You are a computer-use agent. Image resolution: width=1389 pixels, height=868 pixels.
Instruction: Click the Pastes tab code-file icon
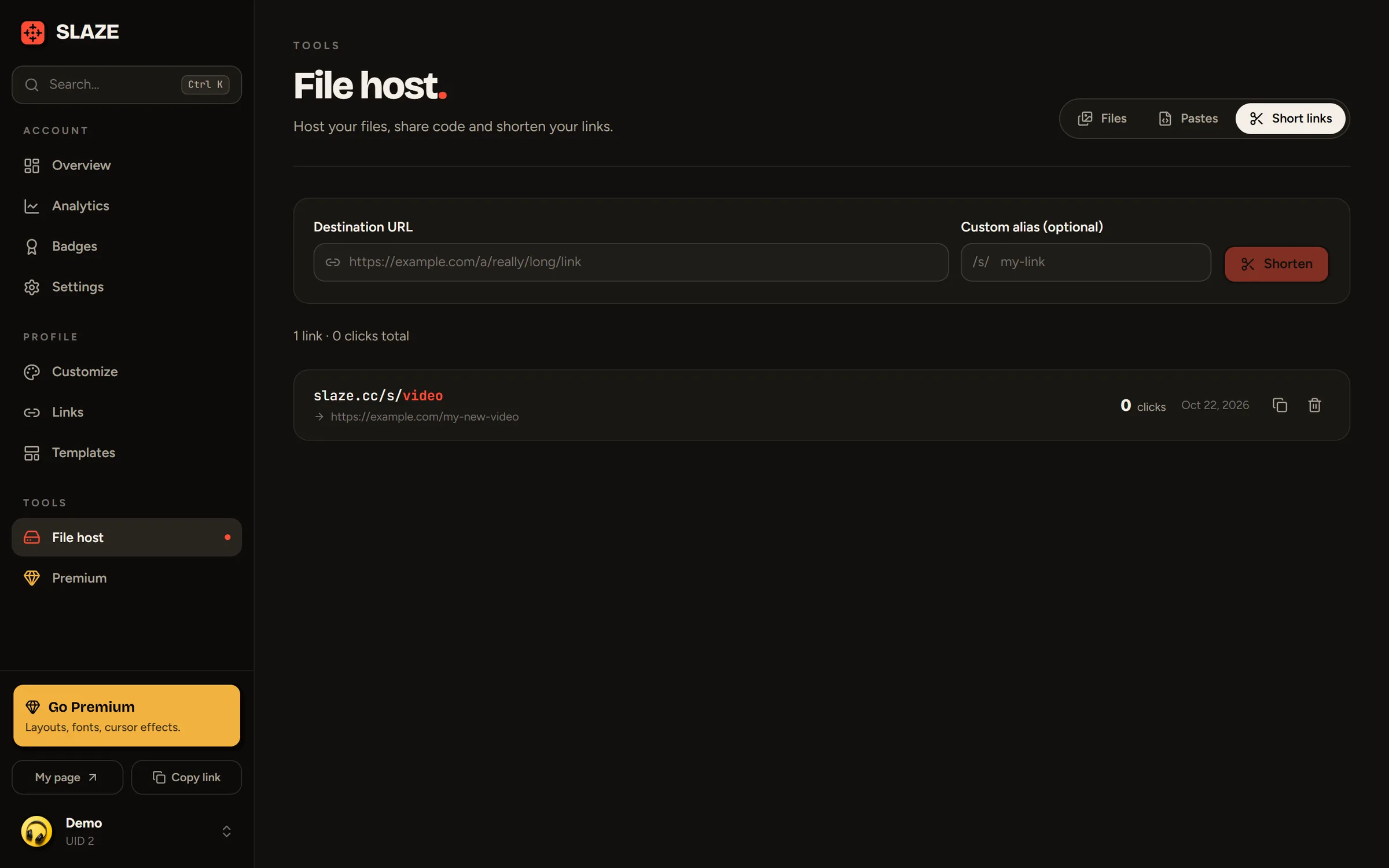coord(1165,119)
